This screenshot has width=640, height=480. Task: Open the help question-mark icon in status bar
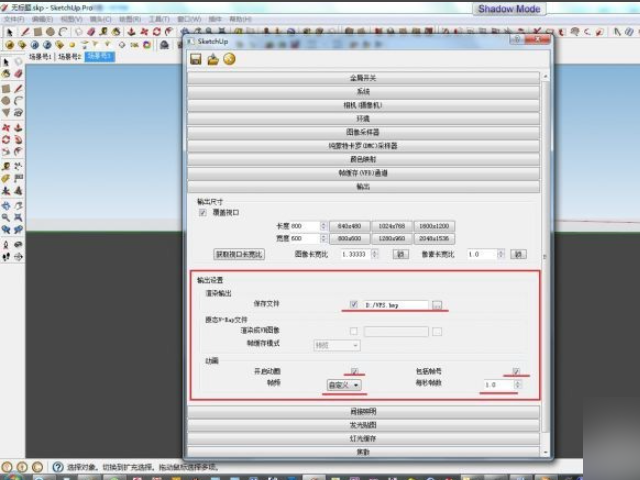(58, 467)
